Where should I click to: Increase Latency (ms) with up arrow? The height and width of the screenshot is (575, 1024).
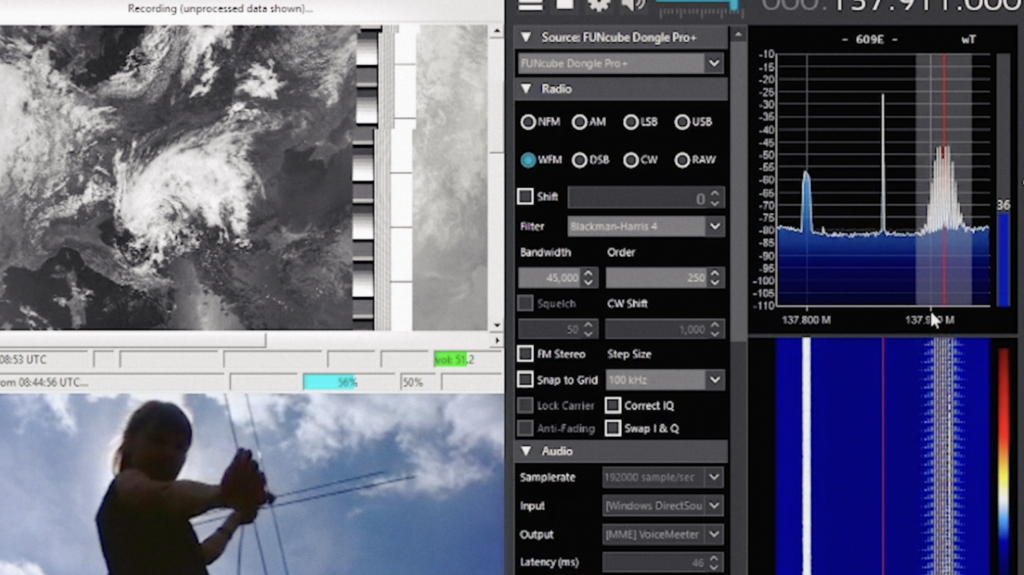pyautogui.click(x=714, y=558)
